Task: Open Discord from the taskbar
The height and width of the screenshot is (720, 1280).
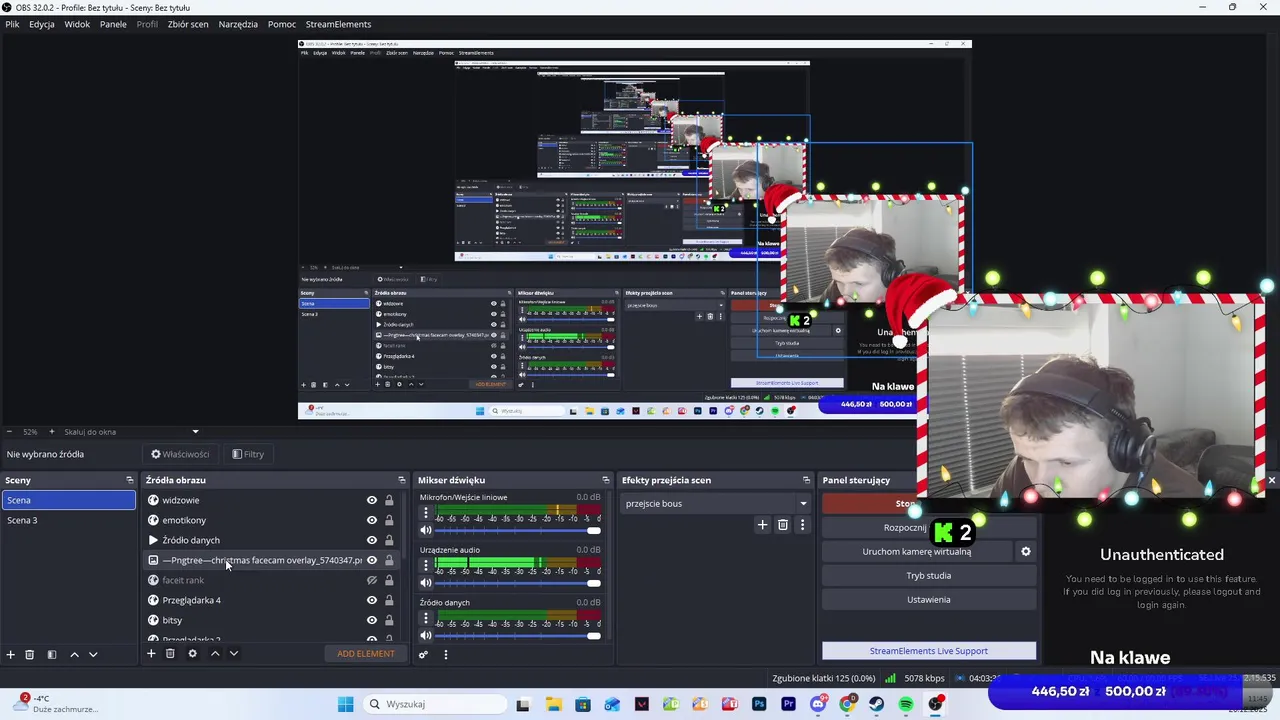Action: pos(818,704)
